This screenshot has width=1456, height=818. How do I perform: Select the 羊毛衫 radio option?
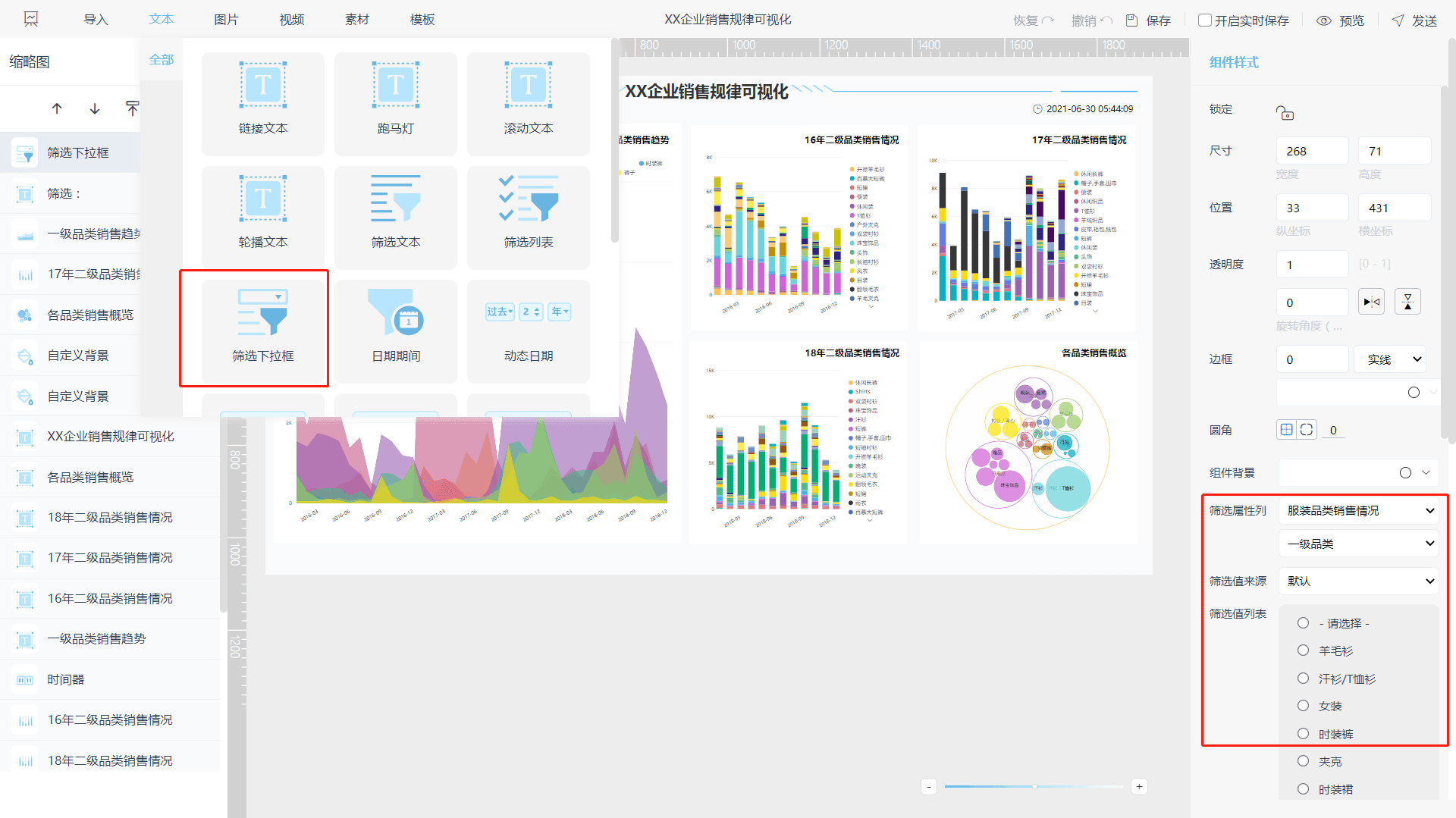pos(1303,650)
